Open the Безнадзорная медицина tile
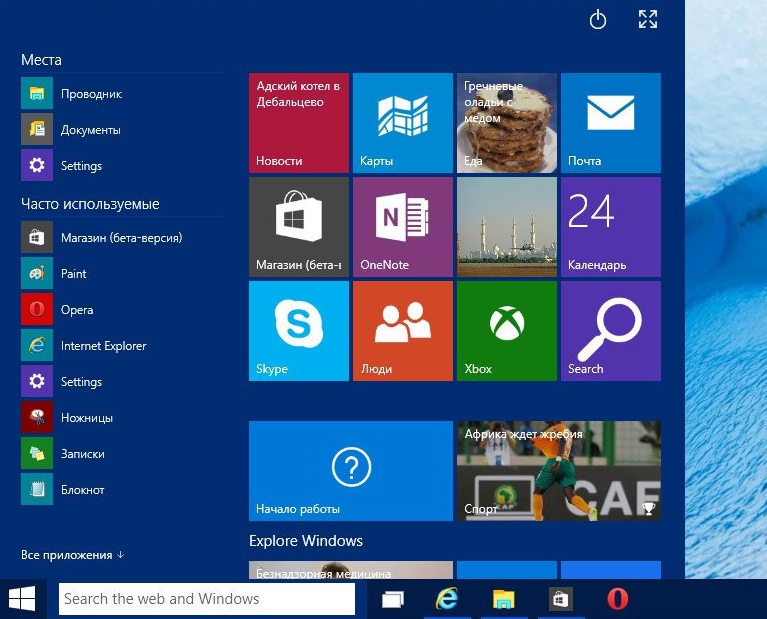This screenshot has height=619, width=767. (351, 570)
